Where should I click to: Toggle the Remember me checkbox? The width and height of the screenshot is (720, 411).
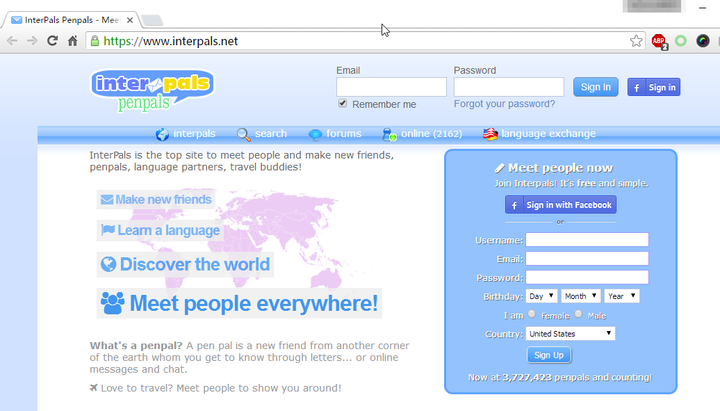click(x=343, y=103)
